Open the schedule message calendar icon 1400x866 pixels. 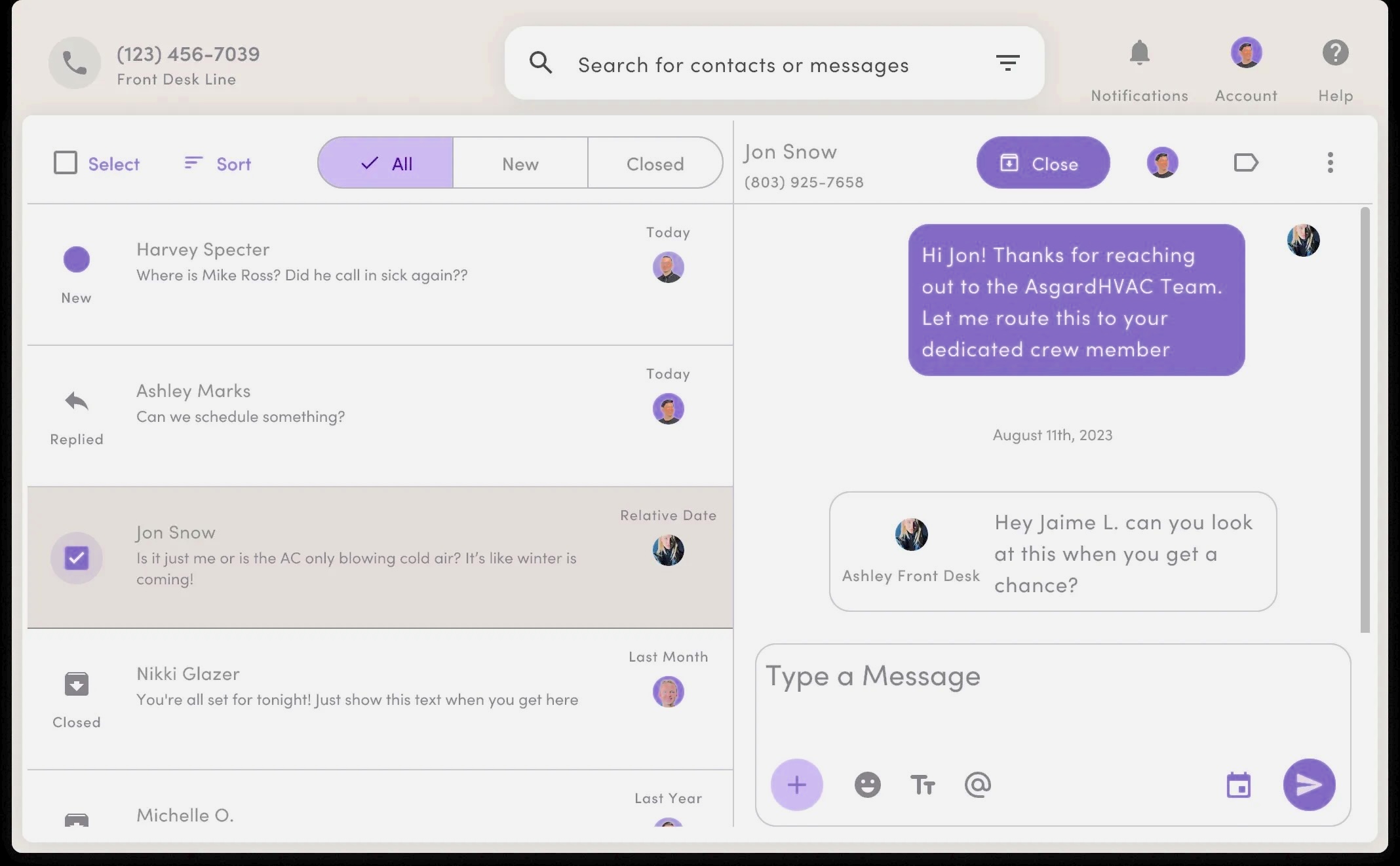1239,784
